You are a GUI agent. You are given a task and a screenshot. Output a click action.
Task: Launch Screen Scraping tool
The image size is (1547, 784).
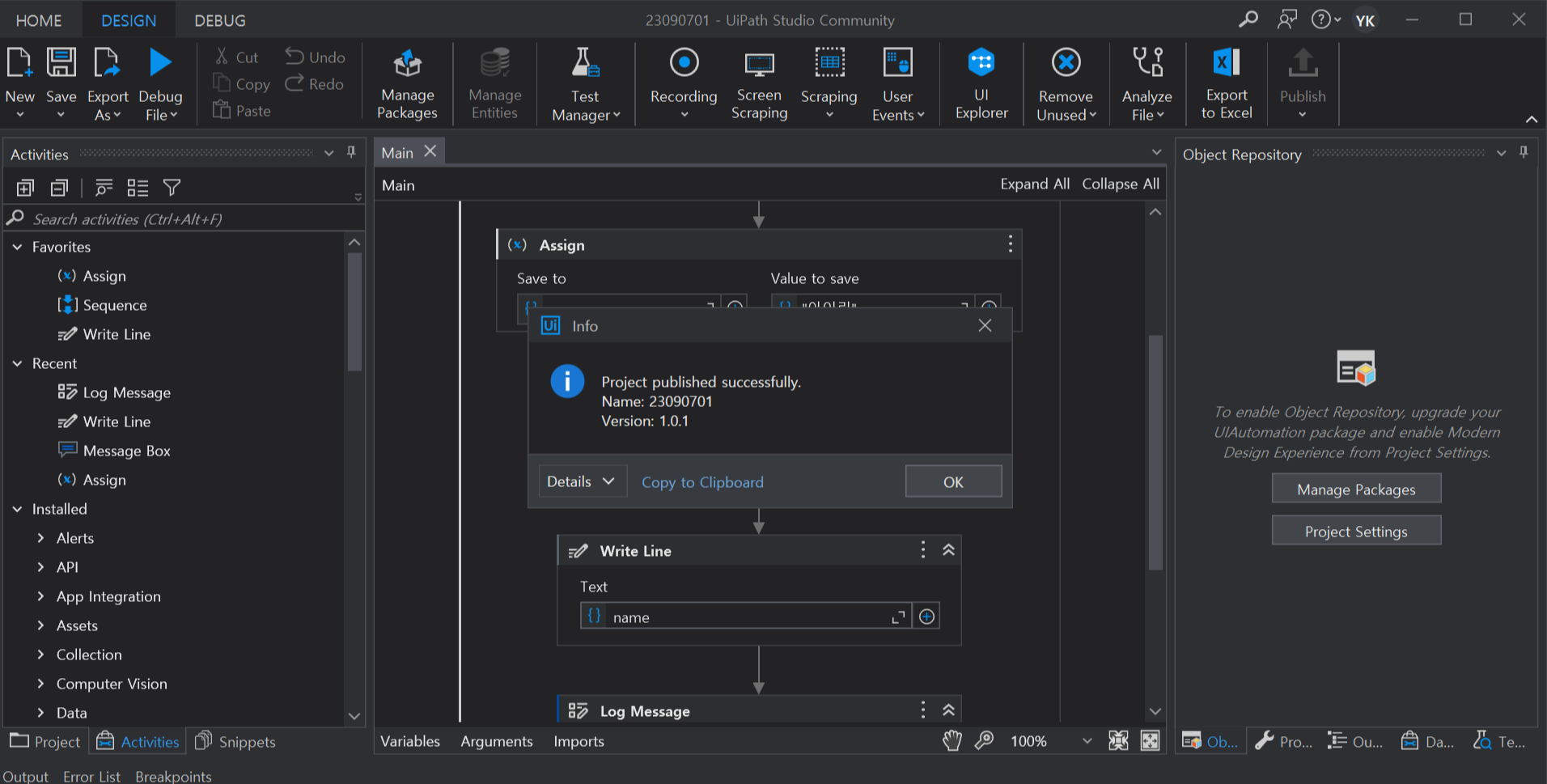click(x=759, y=84)
